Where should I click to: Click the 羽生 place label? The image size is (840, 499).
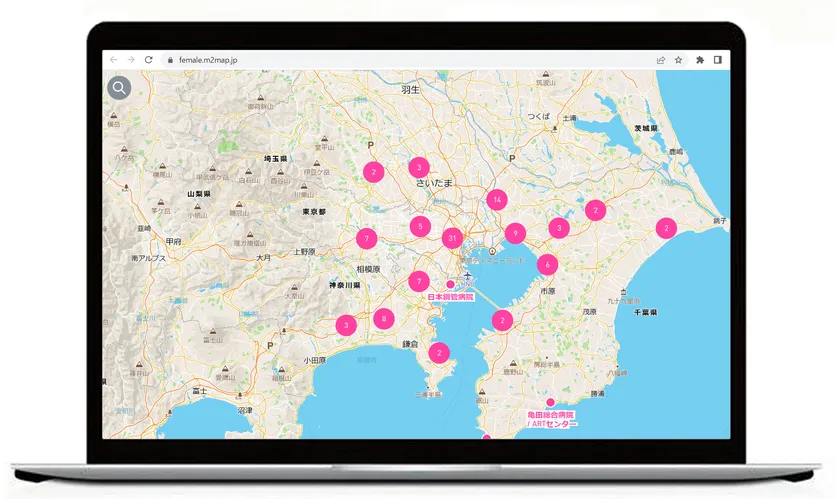pyautogui.click(x=410, y=90)
